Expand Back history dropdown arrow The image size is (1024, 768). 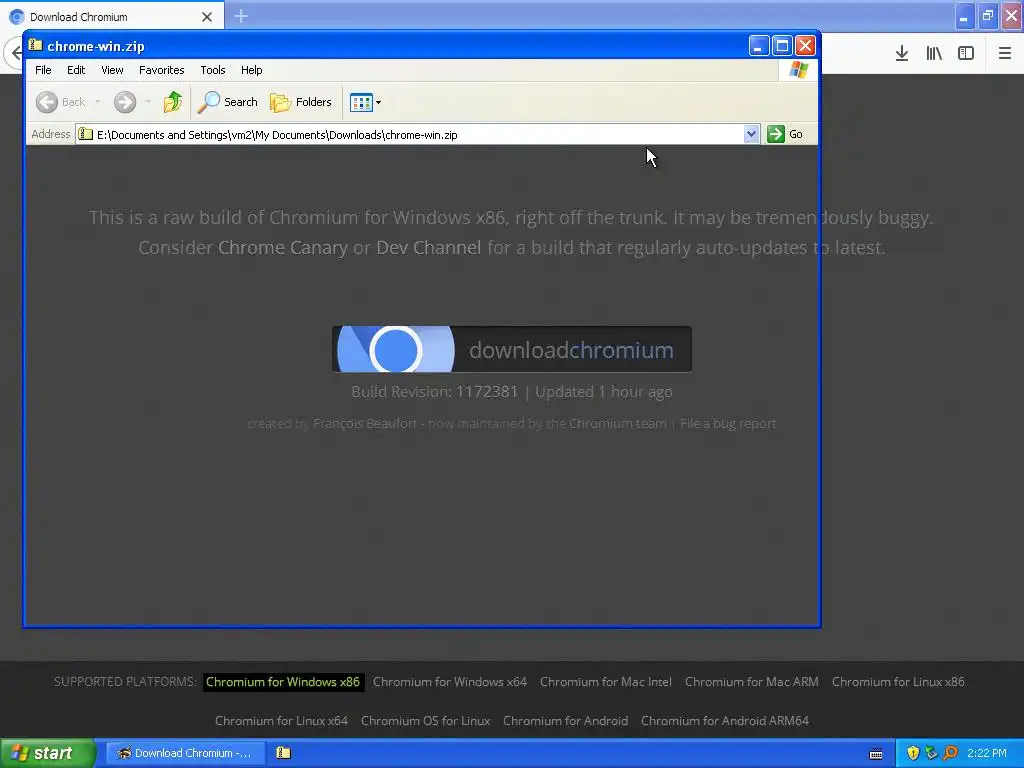click(97, 102)
